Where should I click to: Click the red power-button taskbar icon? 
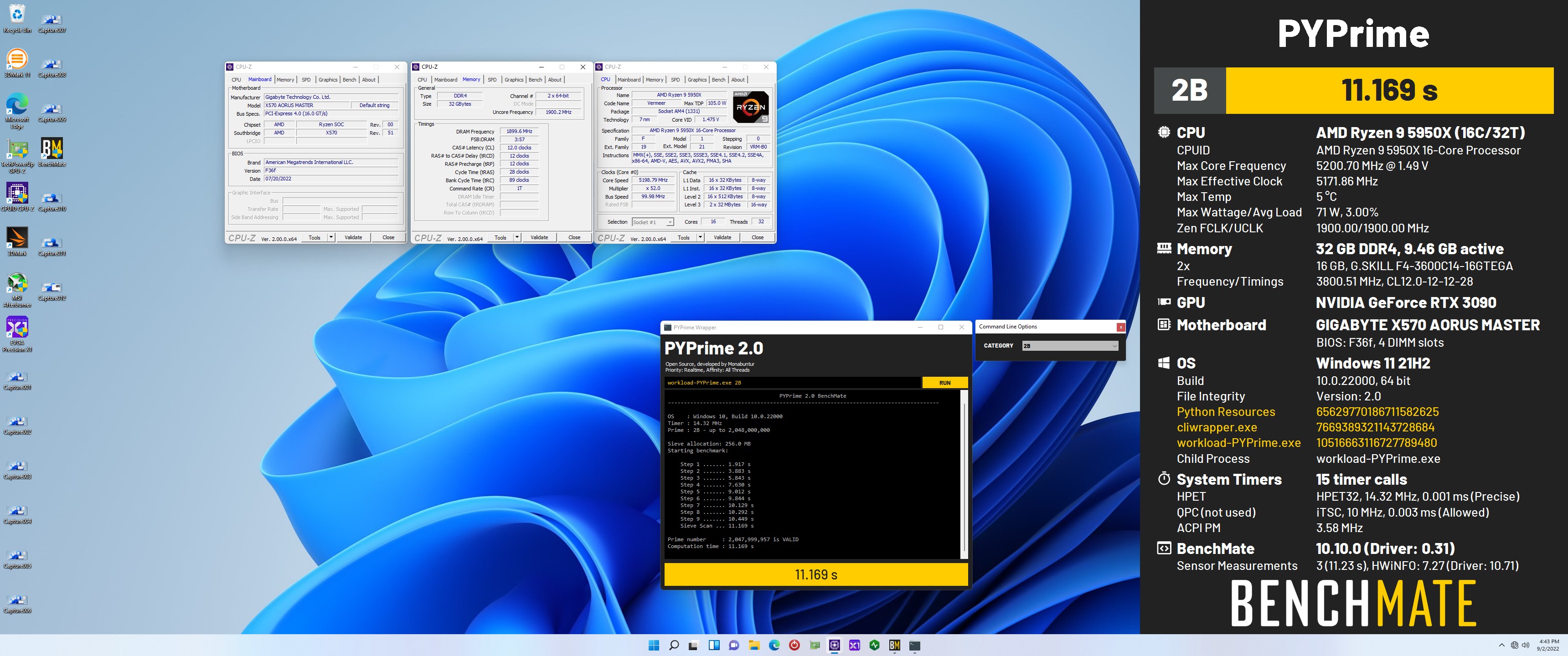tap(794, 645)
